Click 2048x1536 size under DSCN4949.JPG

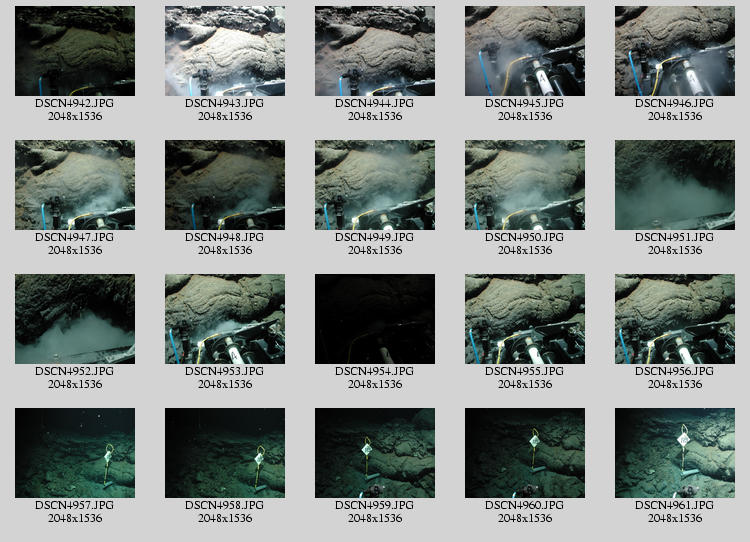[375, 250]
